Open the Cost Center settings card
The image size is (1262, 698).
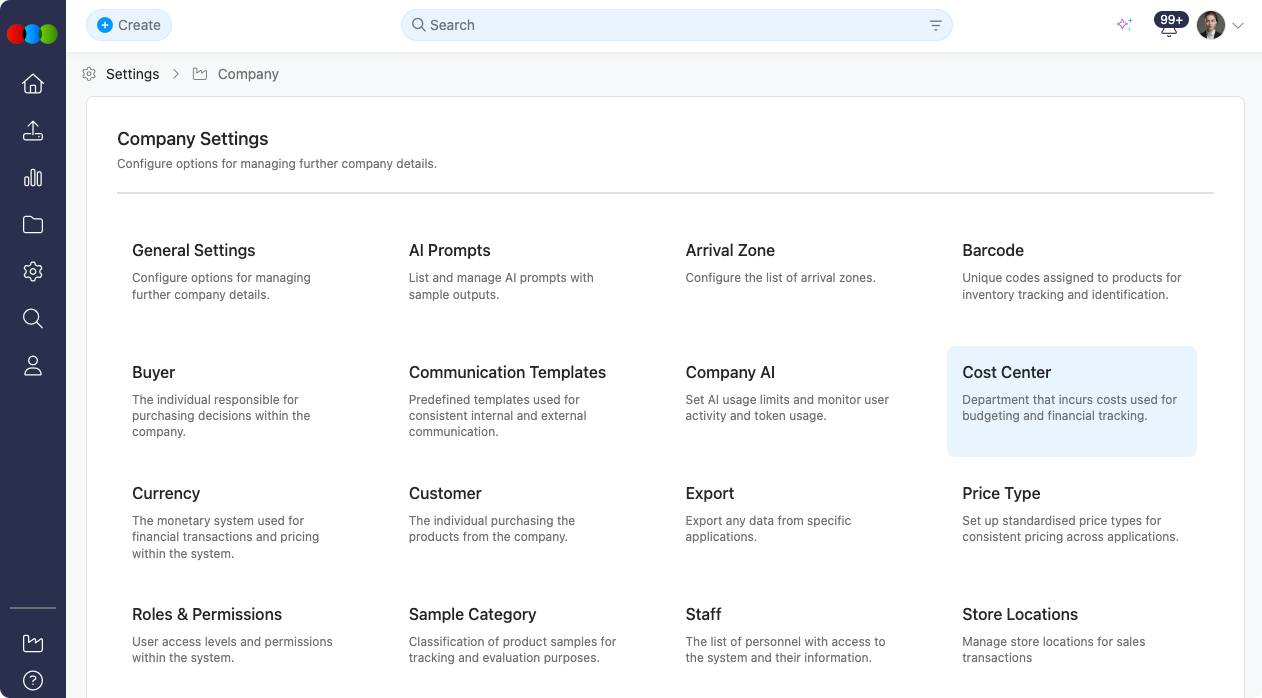1071,401
